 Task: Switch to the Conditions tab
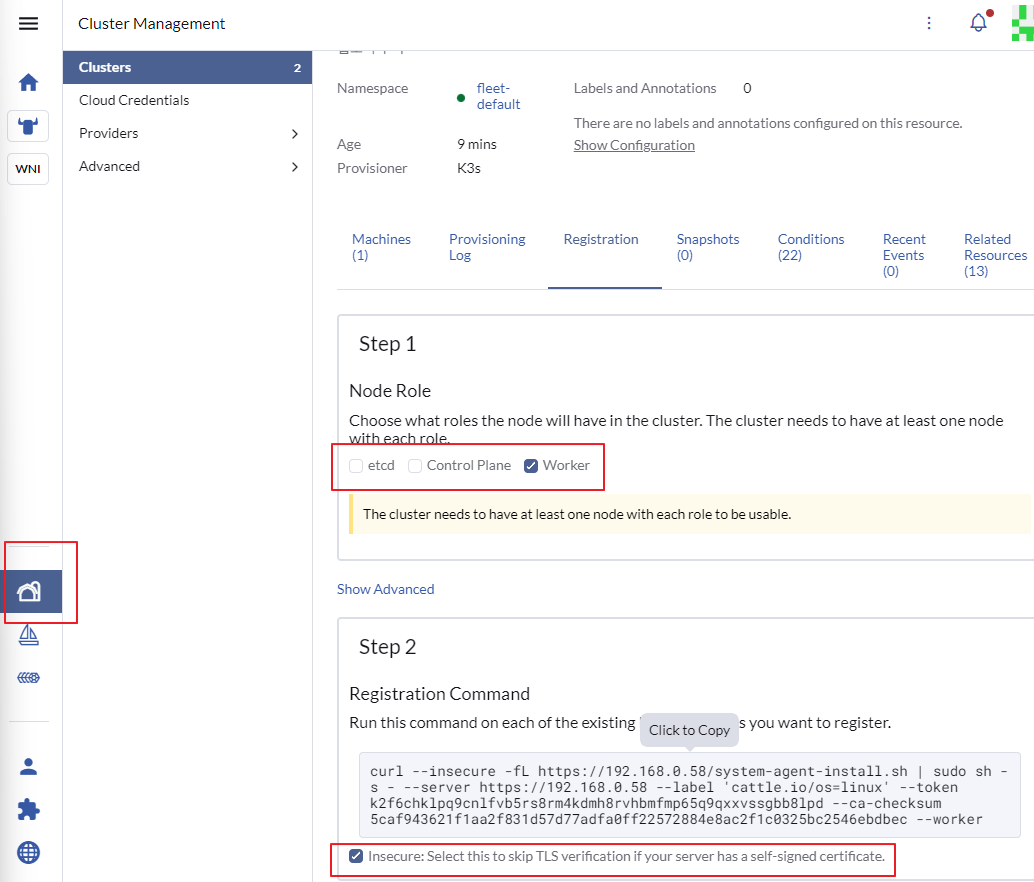(x=811, y=247)
